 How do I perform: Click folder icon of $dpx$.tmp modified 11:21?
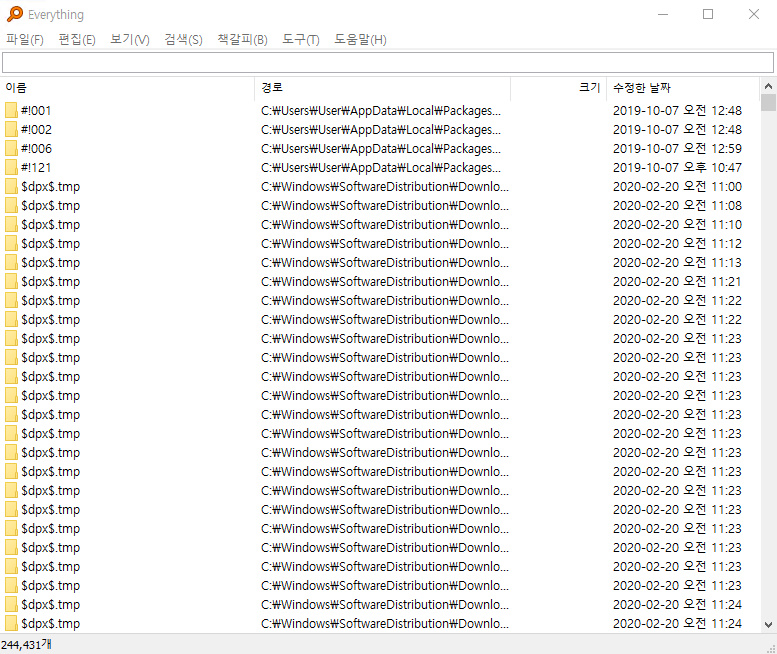coord(11,281)
